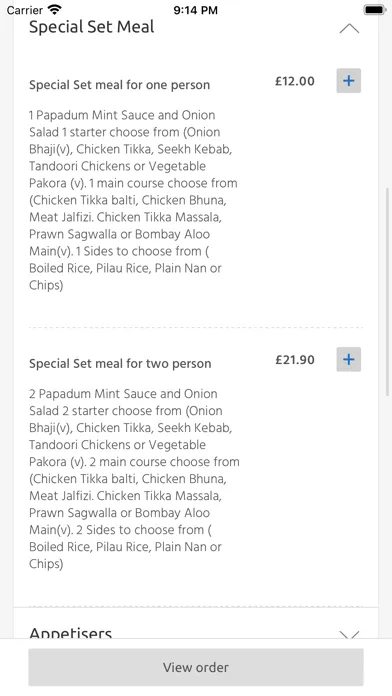
Task: Click the "1 Sides to choose from" text
Action: click(x=142, y=251)
